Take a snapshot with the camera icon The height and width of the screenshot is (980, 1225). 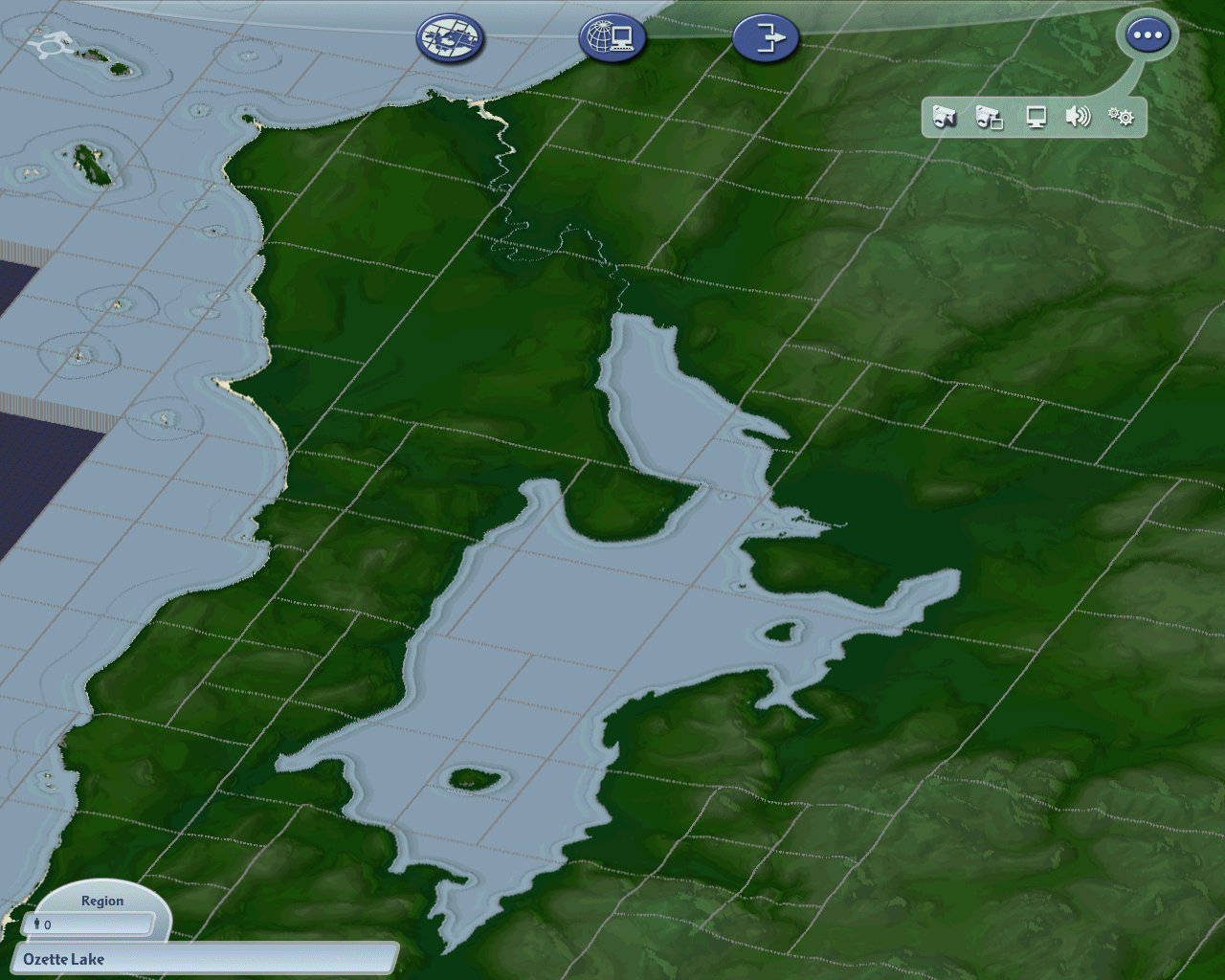click(945, 117)
